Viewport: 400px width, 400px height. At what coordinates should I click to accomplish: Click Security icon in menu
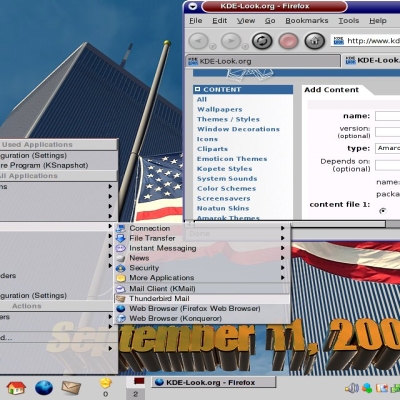pos(121,268)
